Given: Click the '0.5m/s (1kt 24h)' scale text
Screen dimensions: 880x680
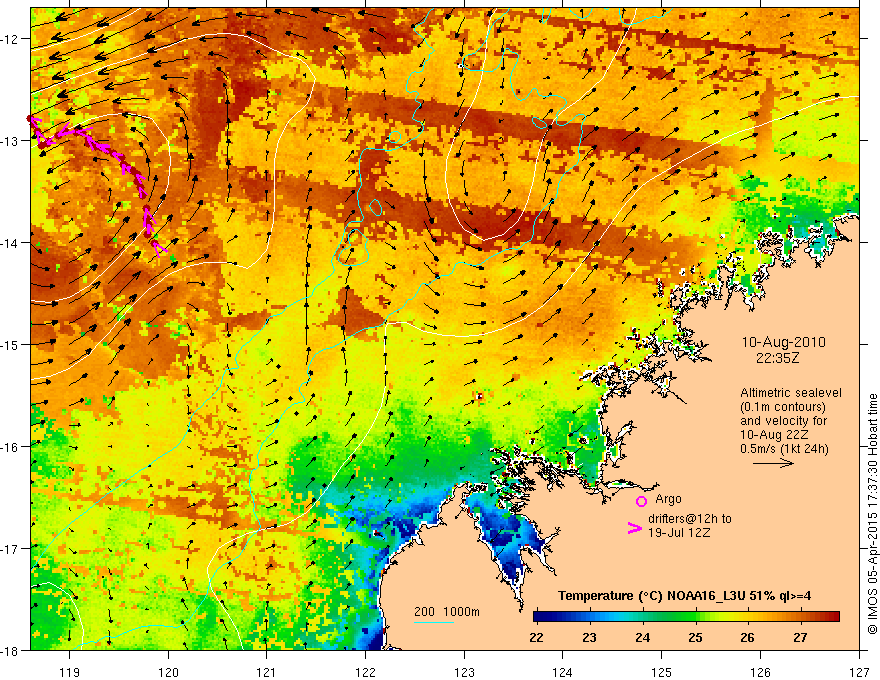Looking at the screenshot, I should tap(784, 448).
